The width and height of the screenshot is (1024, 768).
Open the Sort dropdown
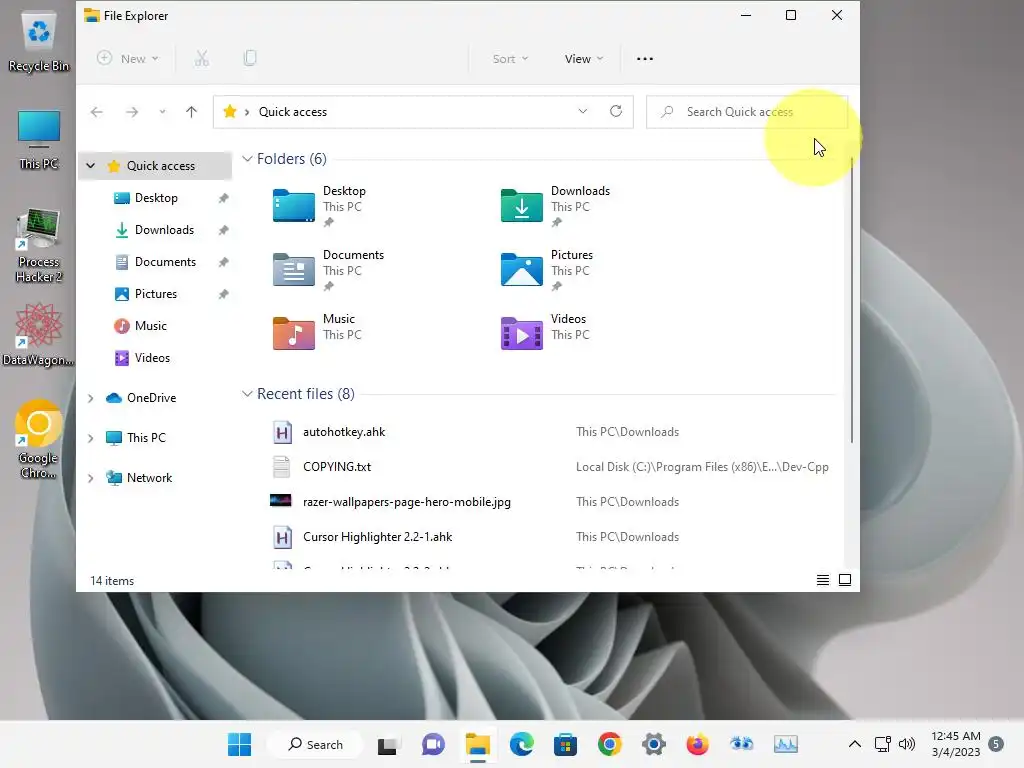(x=510, y=59)
